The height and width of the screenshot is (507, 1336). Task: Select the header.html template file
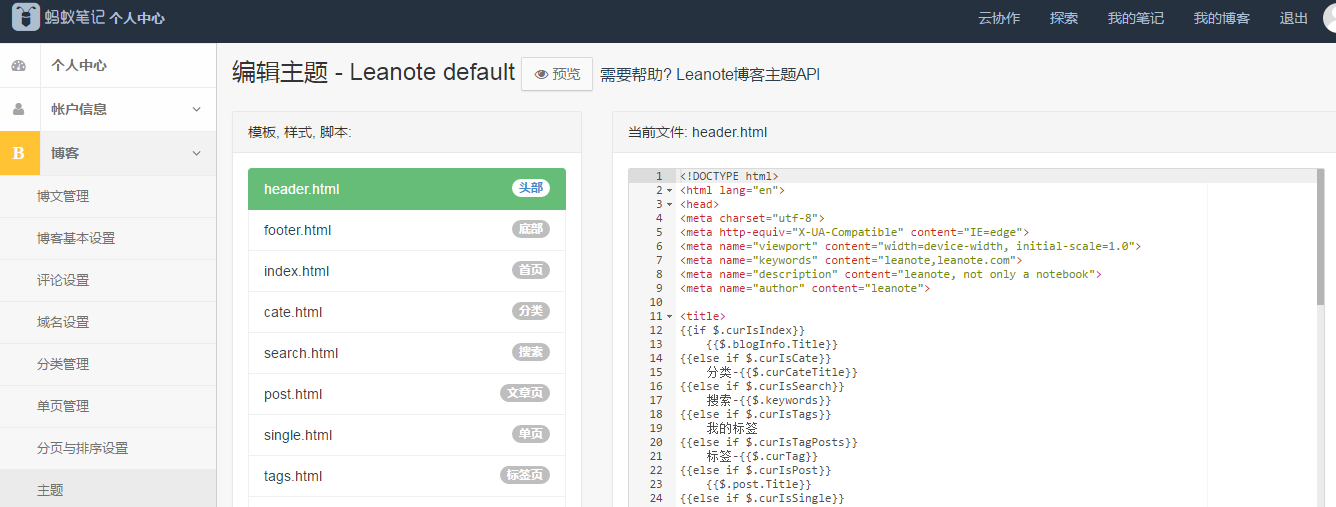point(407,189)
